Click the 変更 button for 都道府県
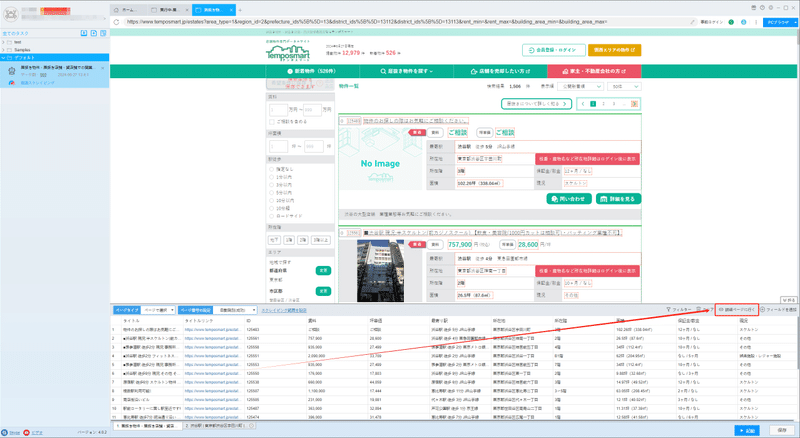800x438 pixels. click(x=323, y=271)
